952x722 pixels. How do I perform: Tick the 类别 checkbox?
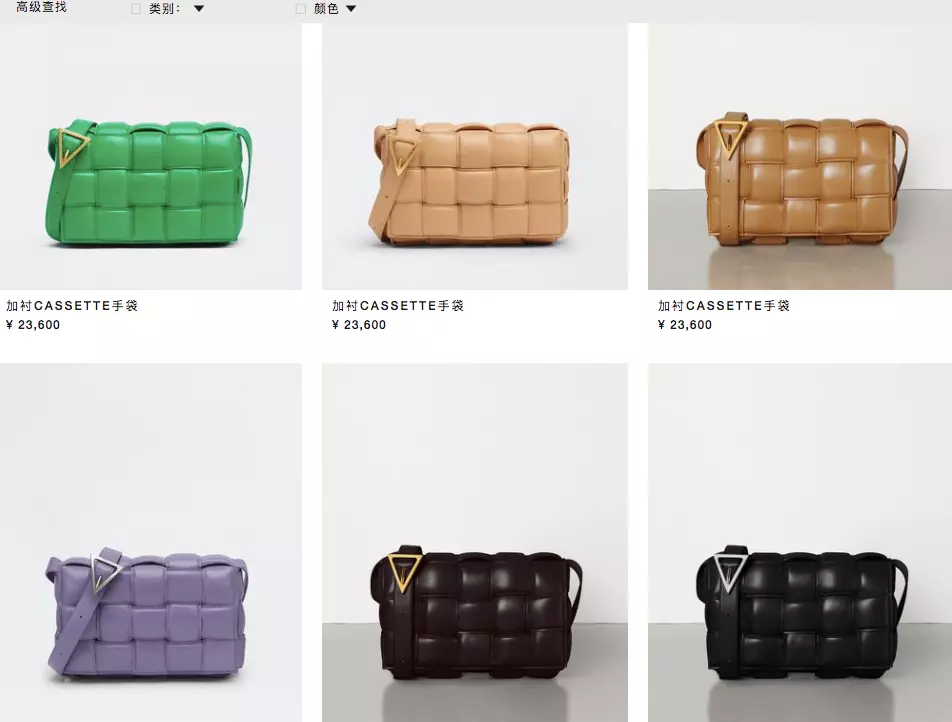(x=136, y=9)
